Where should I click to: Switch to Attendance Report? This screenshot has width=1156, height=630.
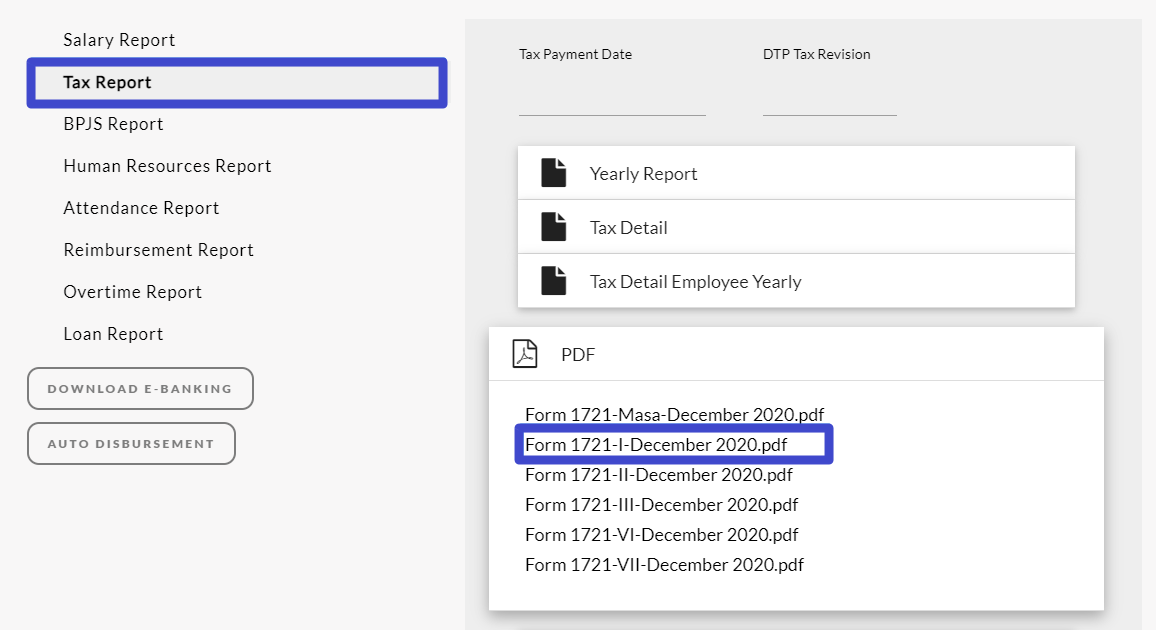141,208
